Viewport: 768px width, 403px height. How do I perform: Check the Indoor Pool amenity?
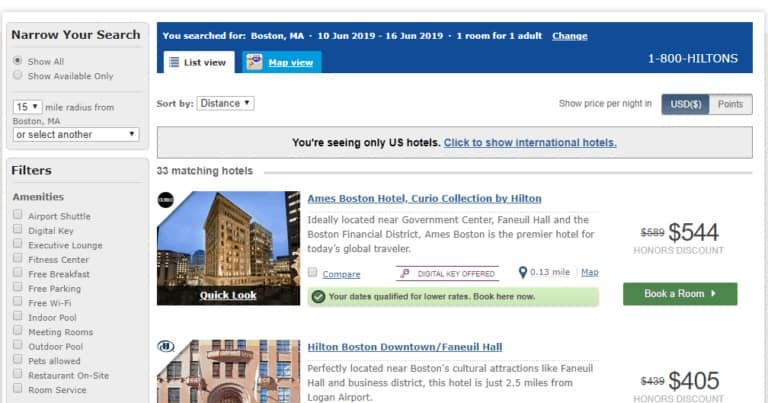pyautogui.click(x=18, y=316)
